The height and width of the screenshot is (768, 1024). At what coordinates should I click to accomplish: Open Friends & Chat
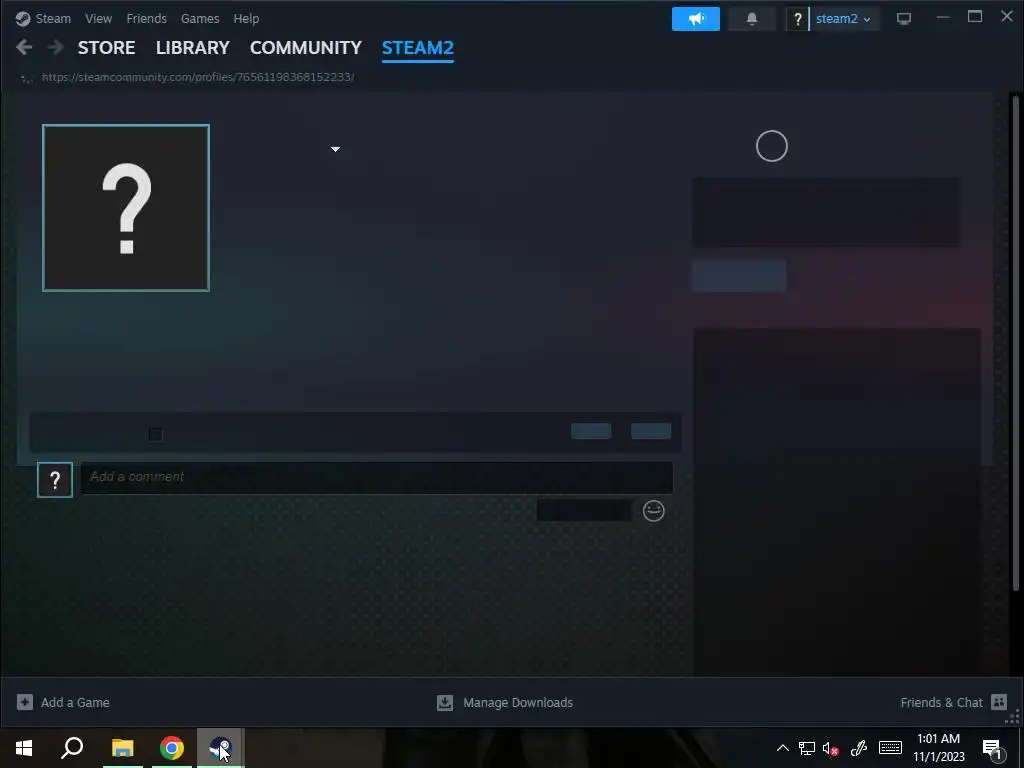coord(941,703)
